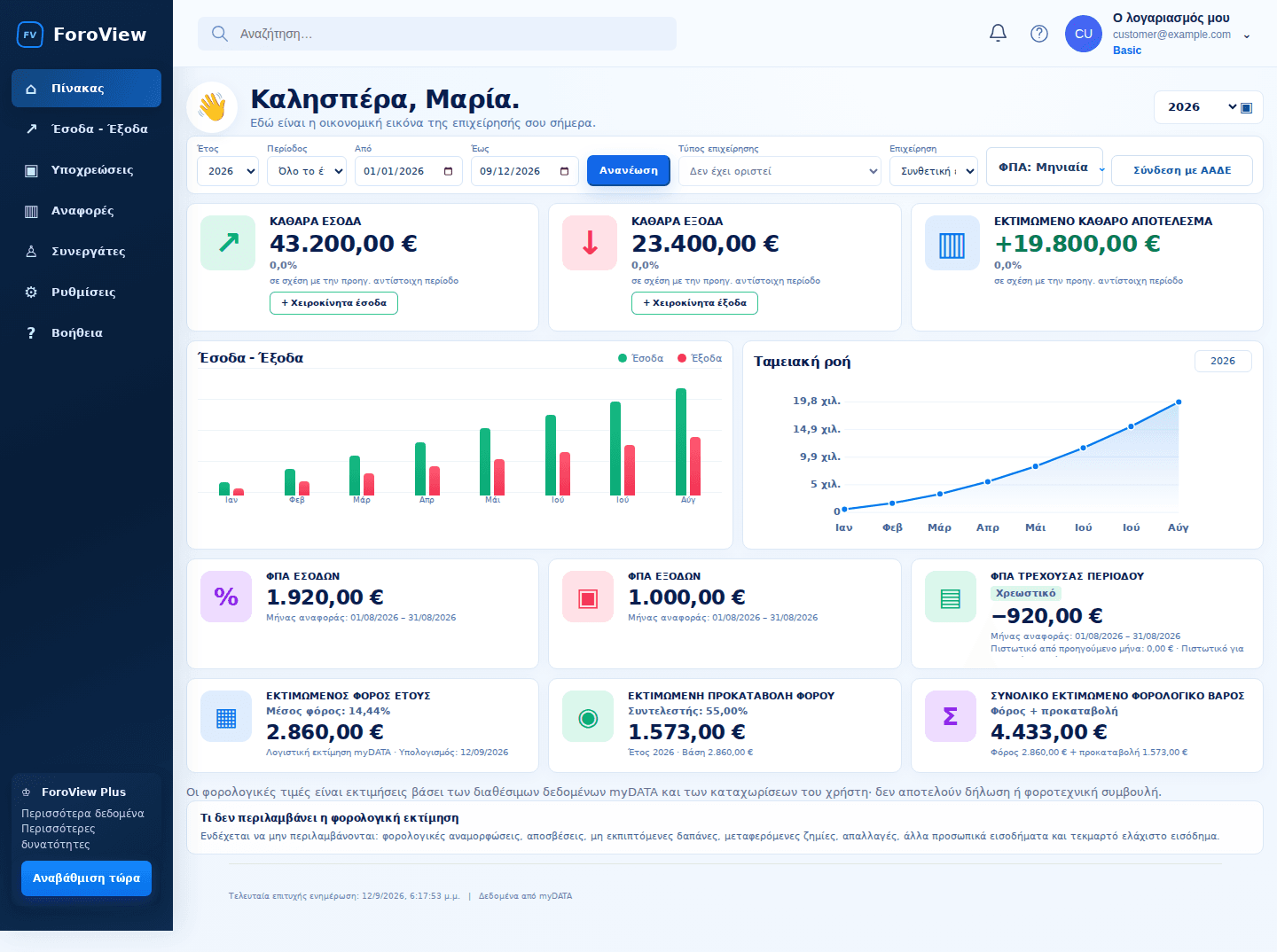Click the green net income arrow icon
The image size is (1277, 952).
tap(229, 243)
